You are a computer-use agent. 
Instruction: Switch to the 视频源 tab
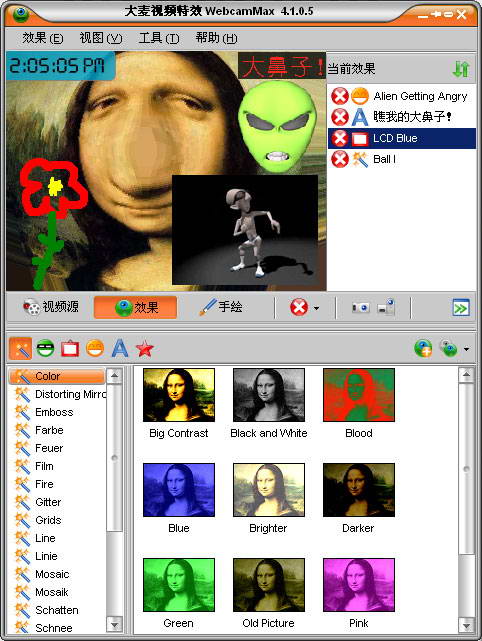pyautogui.click(x=51, y=307)
